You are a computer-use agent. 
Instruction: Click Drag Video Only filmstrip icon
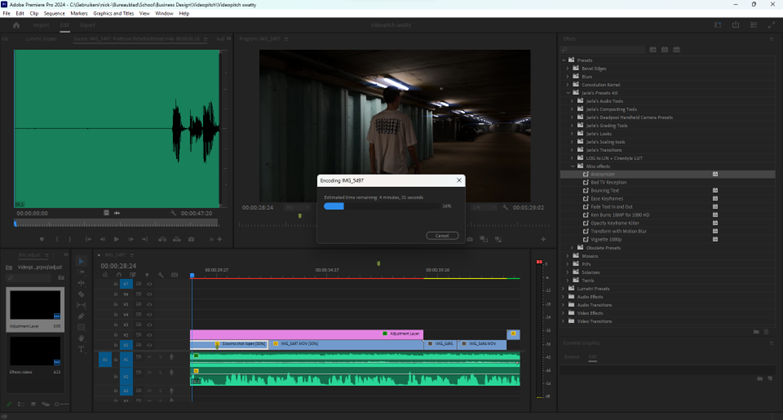pos(106,213)
